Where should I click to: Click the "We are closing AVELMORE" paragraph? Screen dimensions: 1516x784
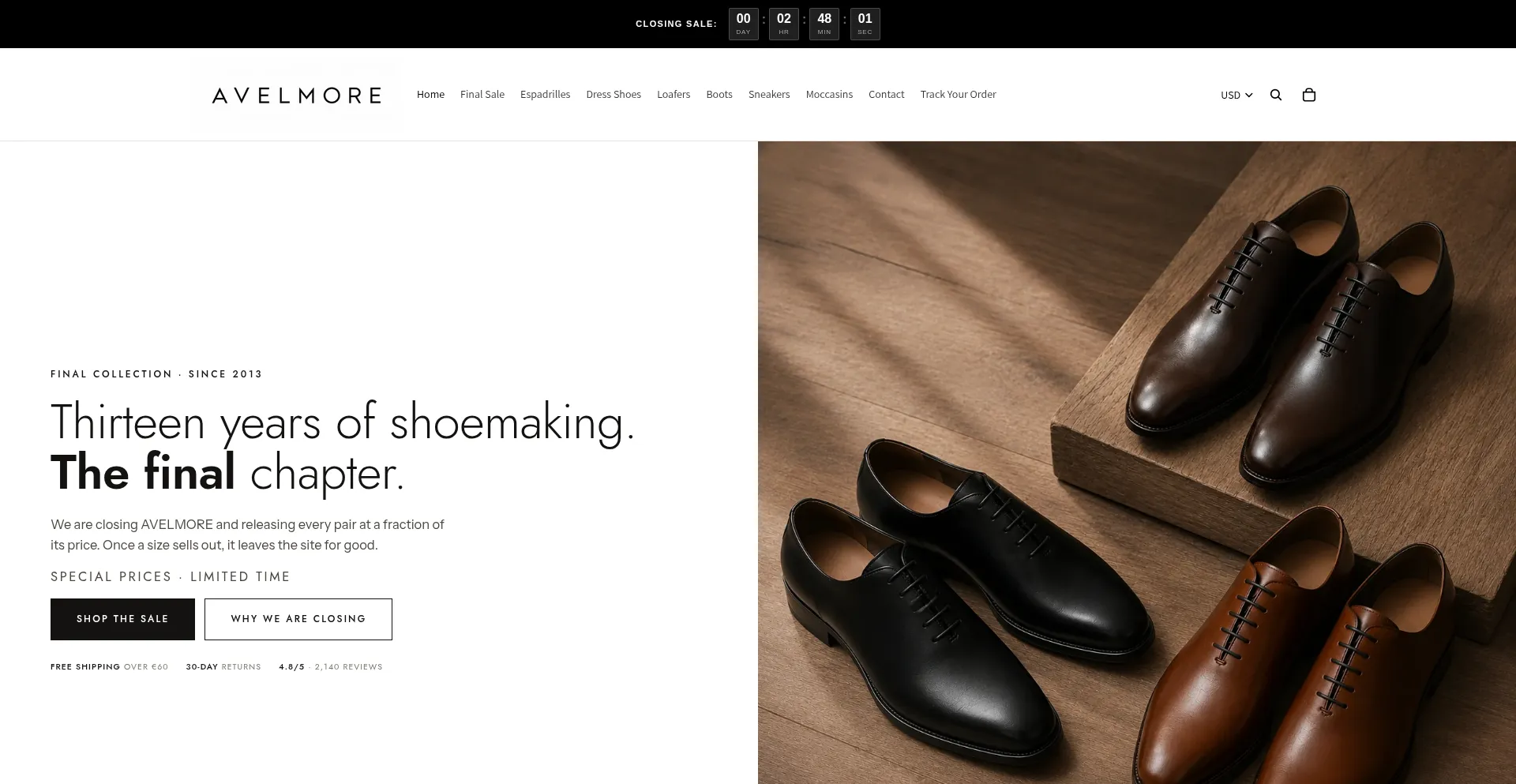tap(248, 535)
